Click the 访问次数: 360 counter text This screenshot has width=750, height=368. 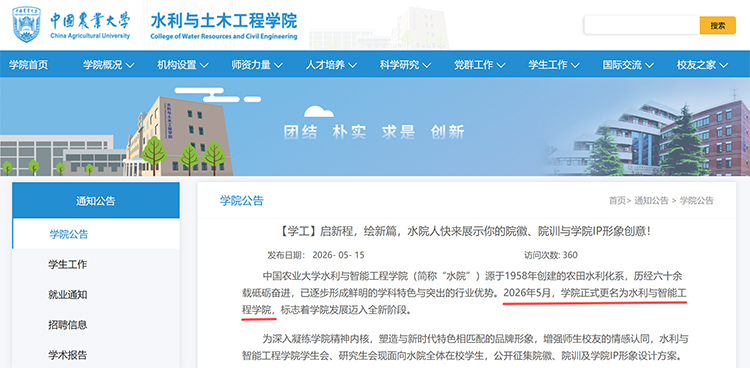tap(551, 255)
